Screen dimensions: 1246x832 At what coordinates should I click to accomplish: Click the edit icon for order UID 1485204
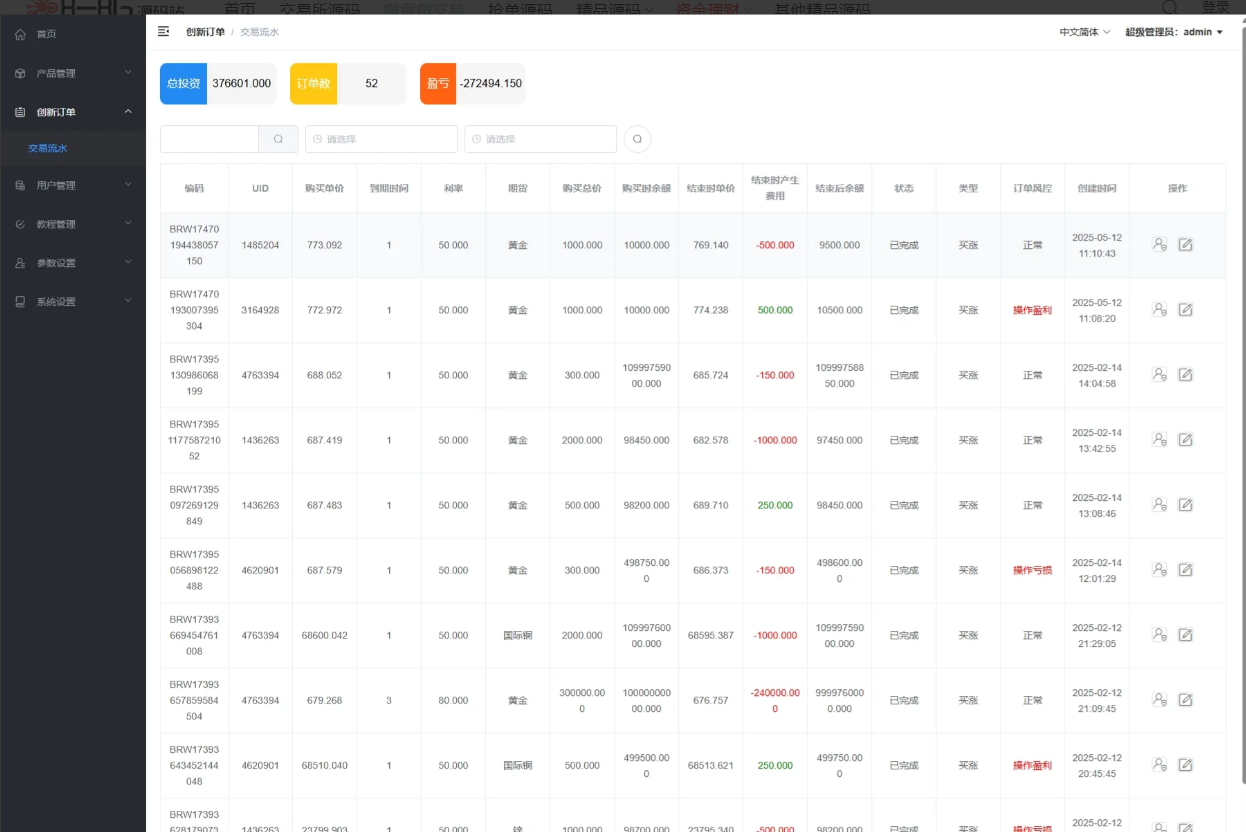click(x=1185, y=245)
